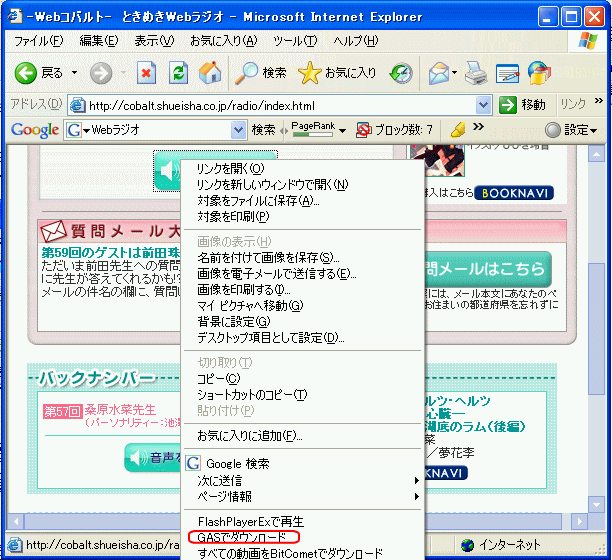This screenshot has height=560, width=612.
Task: Choose 対象をファイルに保存(A)...
Action: click(303, 201)
